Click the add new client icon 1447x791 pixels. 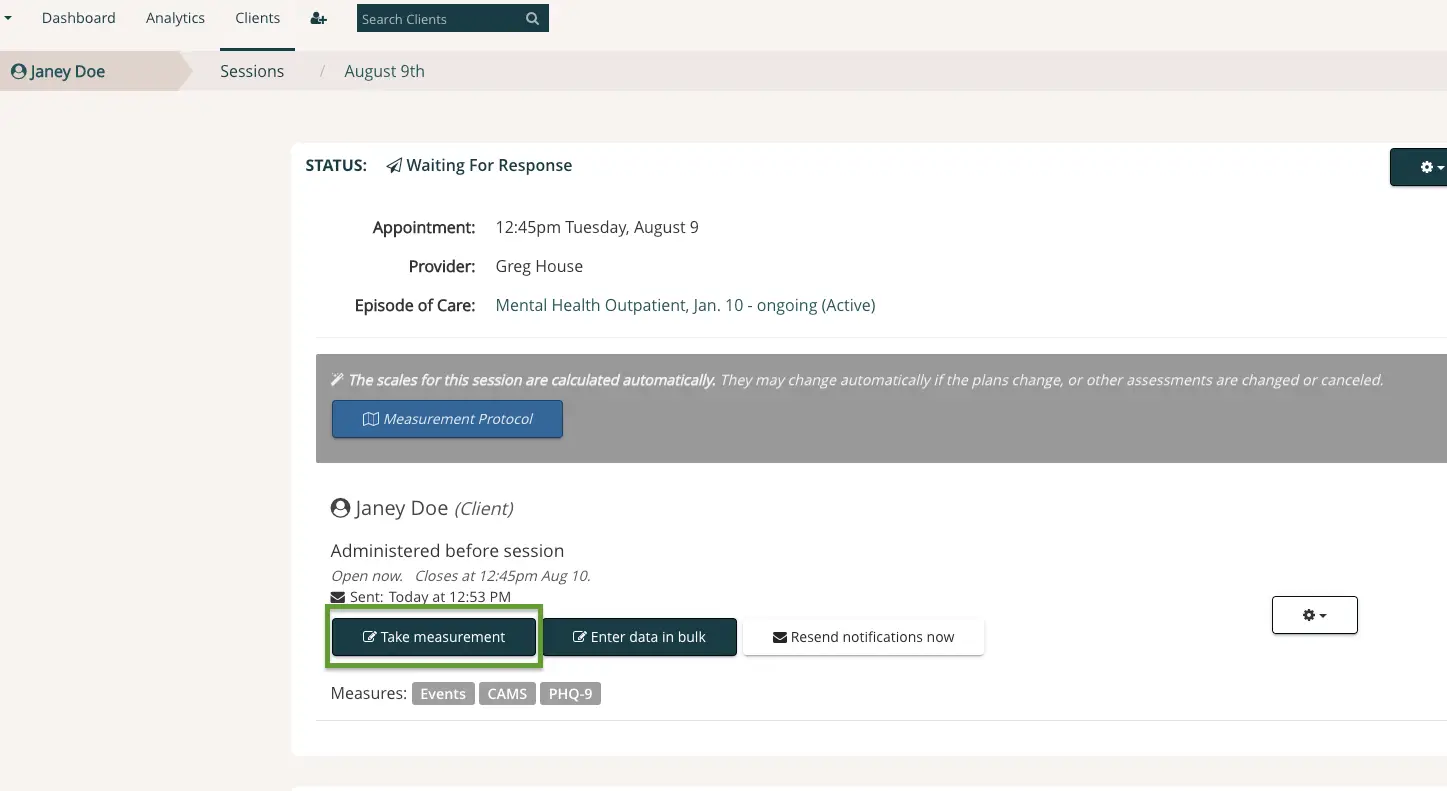pos(318,18)
